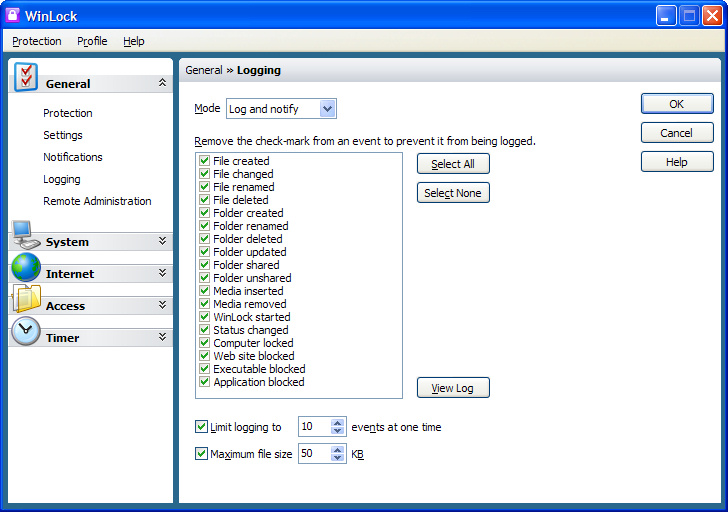Viewport: 728px width, 512px height.
Task: Select Logging in the sidebar
Action: (62, 179)
